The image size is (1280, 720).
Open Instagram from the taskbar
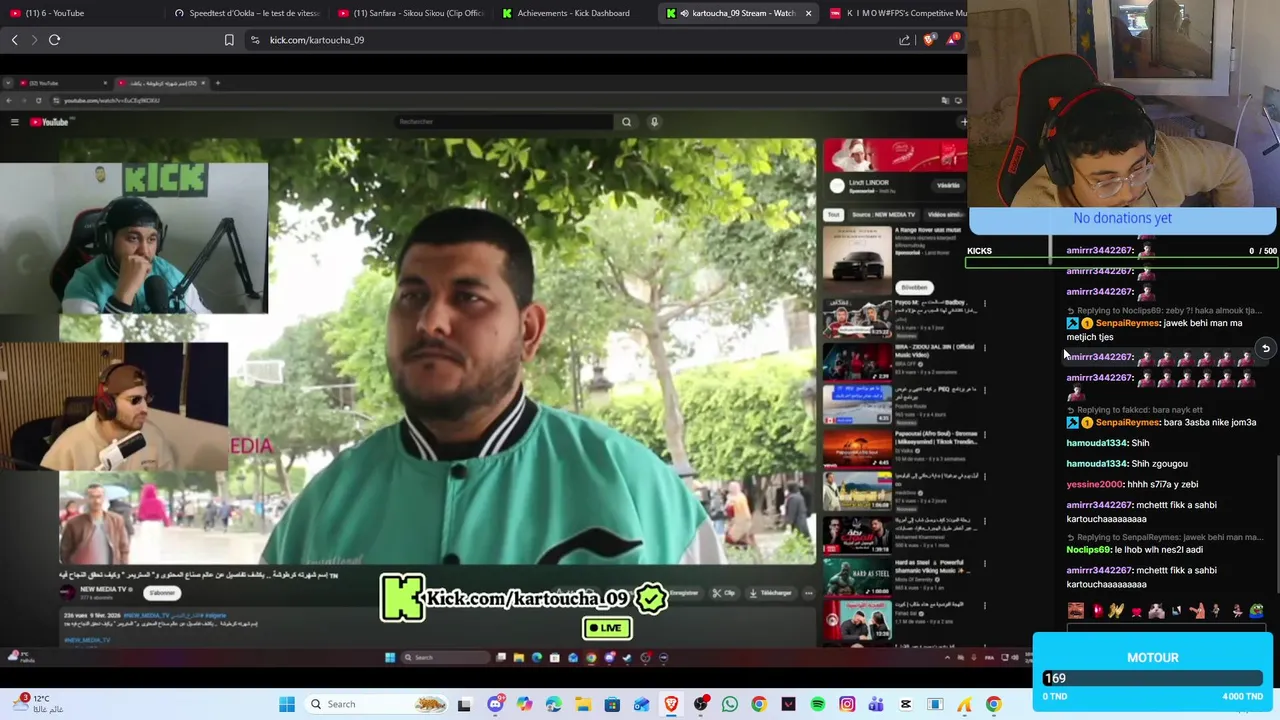tap(847, 704)
